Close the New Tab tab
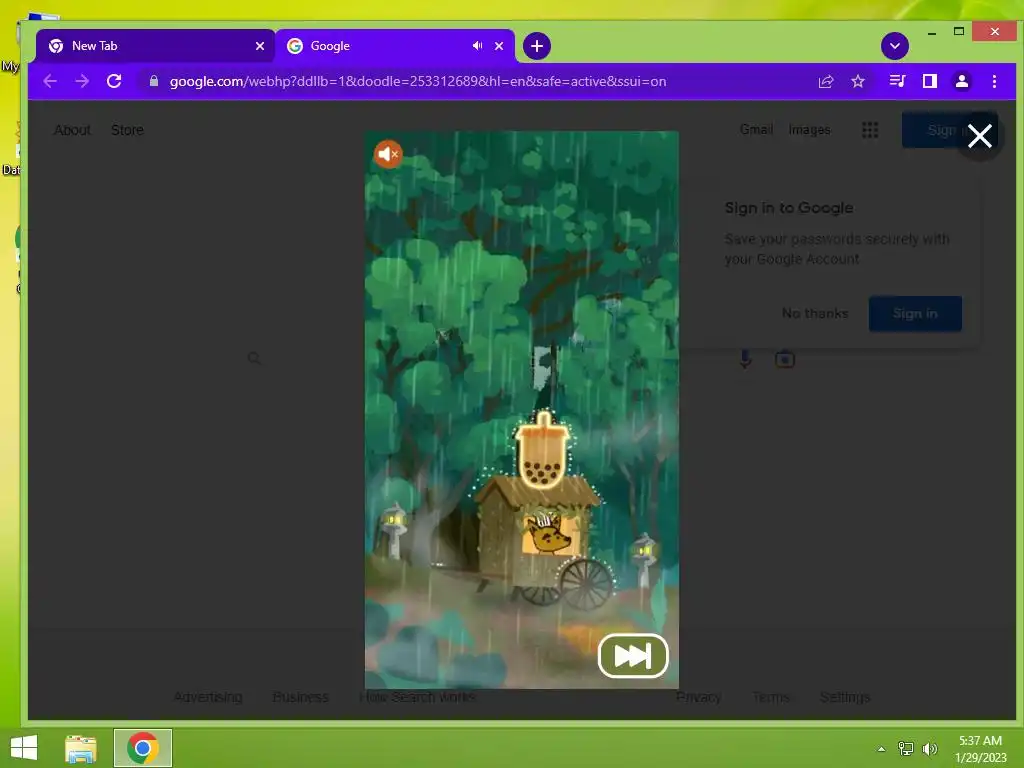1024x768 pixels. (260, 46)
